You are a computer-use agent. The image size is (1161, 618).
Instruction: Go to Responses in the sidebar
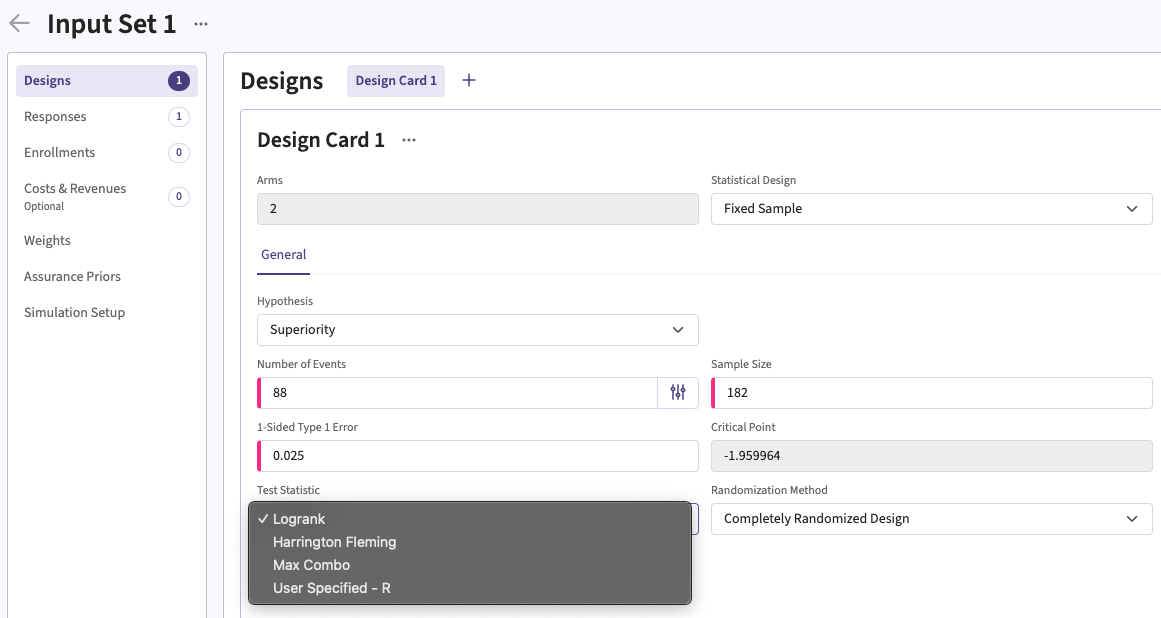[55, 117]
